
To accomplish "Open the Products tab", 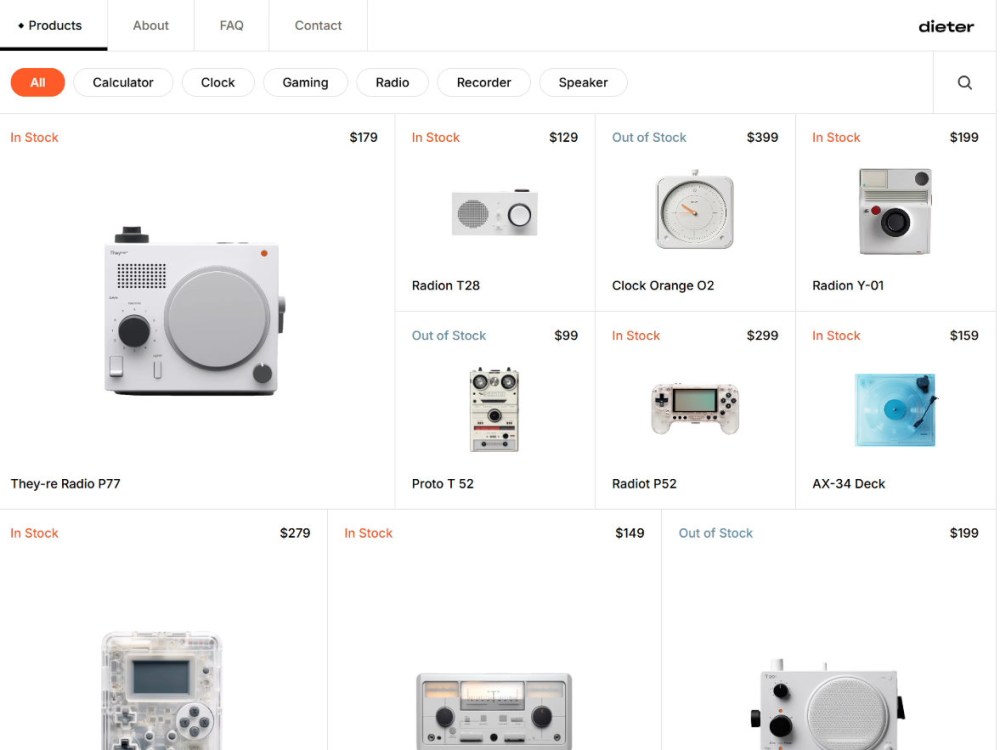I will click(54, 26).
